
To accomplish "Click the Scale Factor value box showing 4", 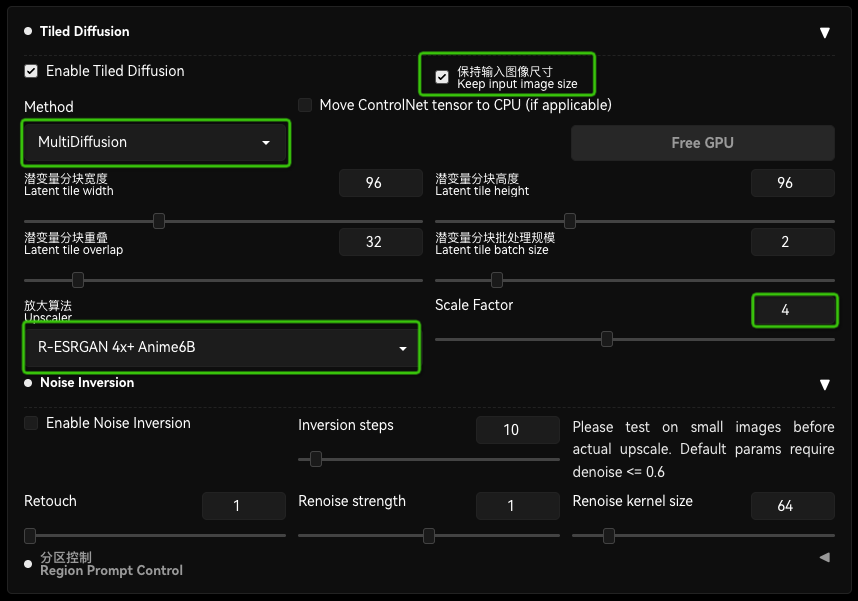I will point(795,310).
